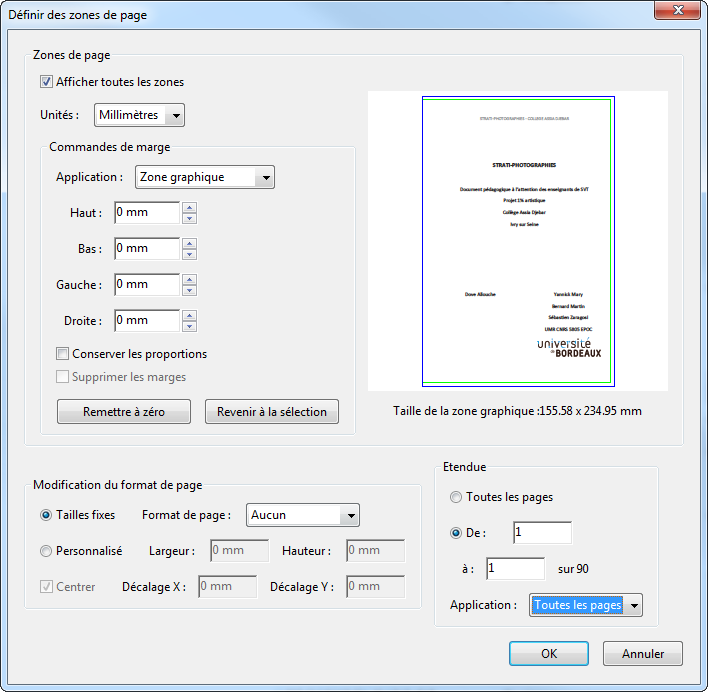Increase the Bas margin with up arrow

click(x=190, y=244)
